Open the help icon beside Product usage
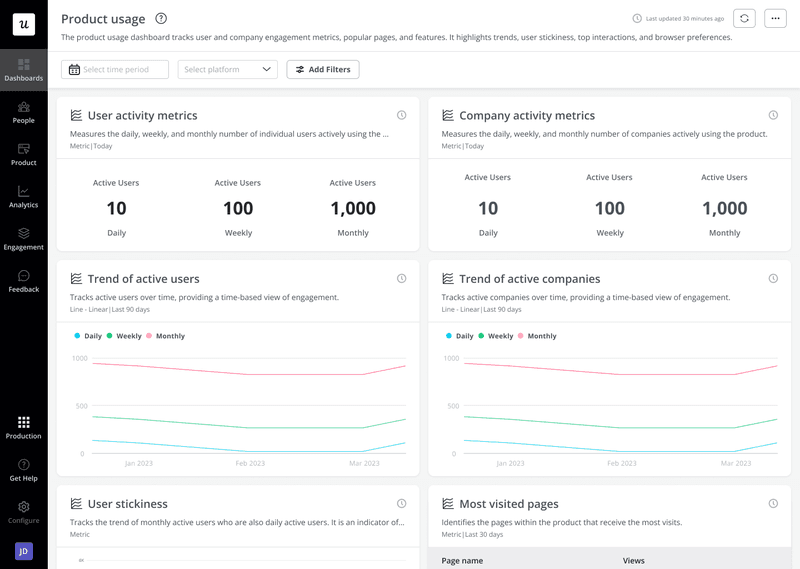The width and height of the screenshot is (800, 569). (161, 19)
